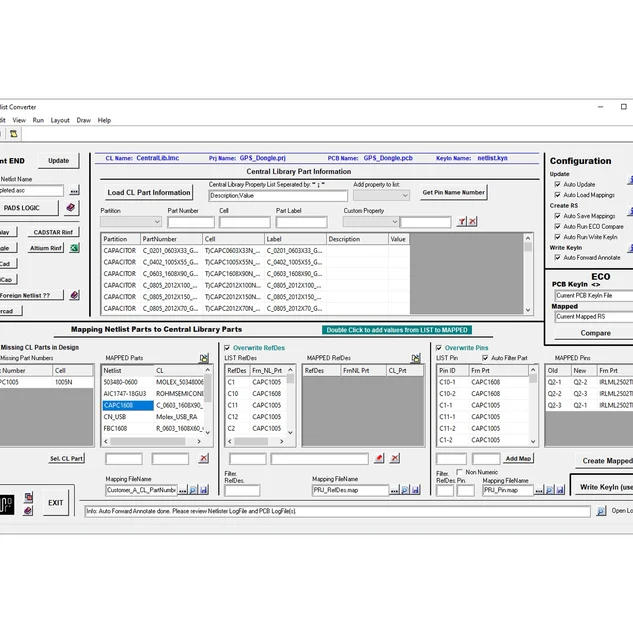633x633 pixels.
Task: Save the Customer_A_CL_PartNumber mapping file with disk icon
Action: [204, 490]
